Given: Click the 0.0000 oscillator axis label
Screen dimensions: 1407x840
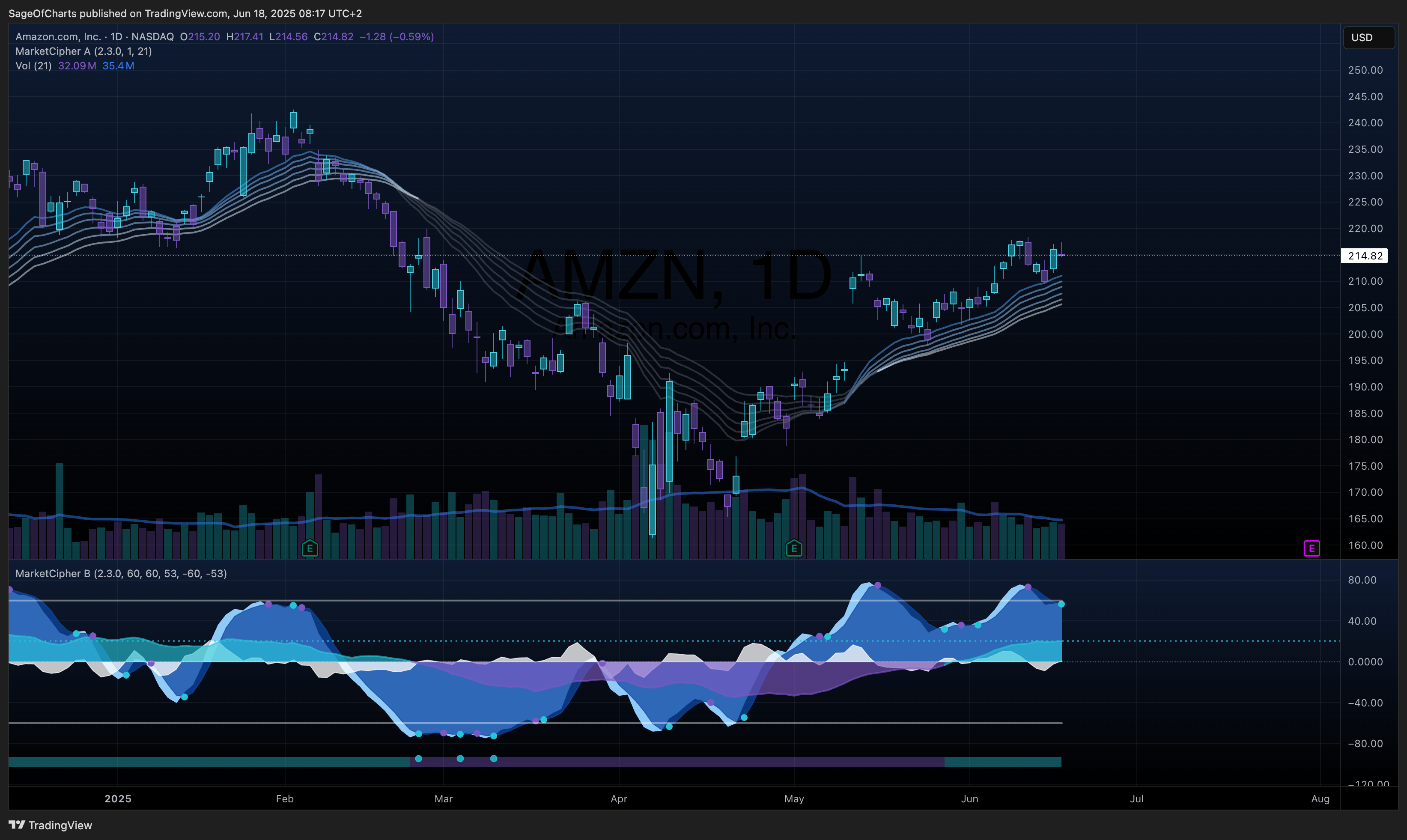Looking at the screenshot, I should pos(1365,662).
